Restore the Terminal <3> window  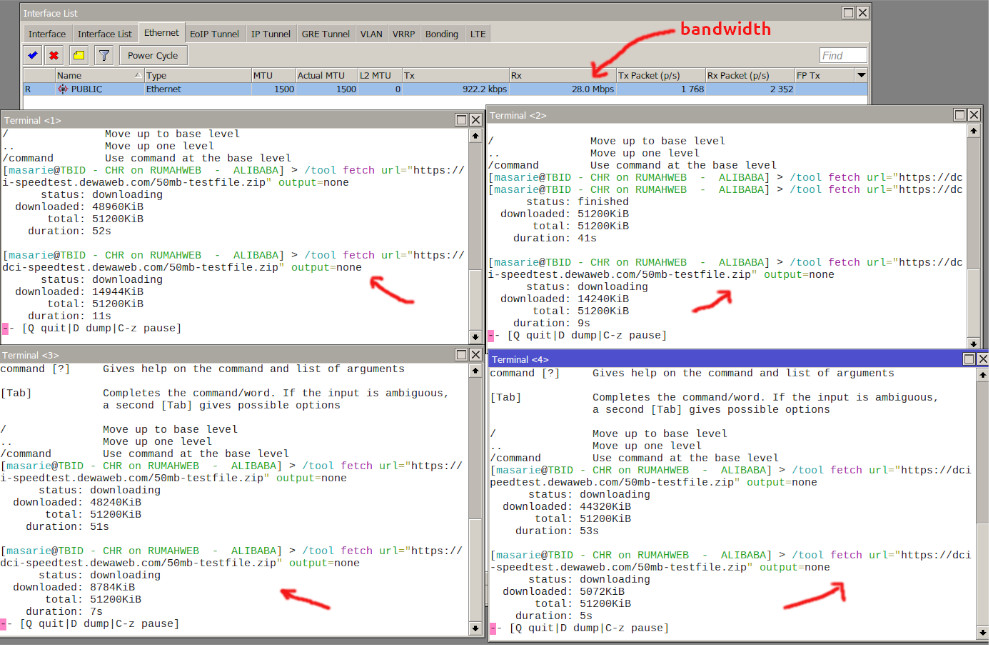(461, 355)
